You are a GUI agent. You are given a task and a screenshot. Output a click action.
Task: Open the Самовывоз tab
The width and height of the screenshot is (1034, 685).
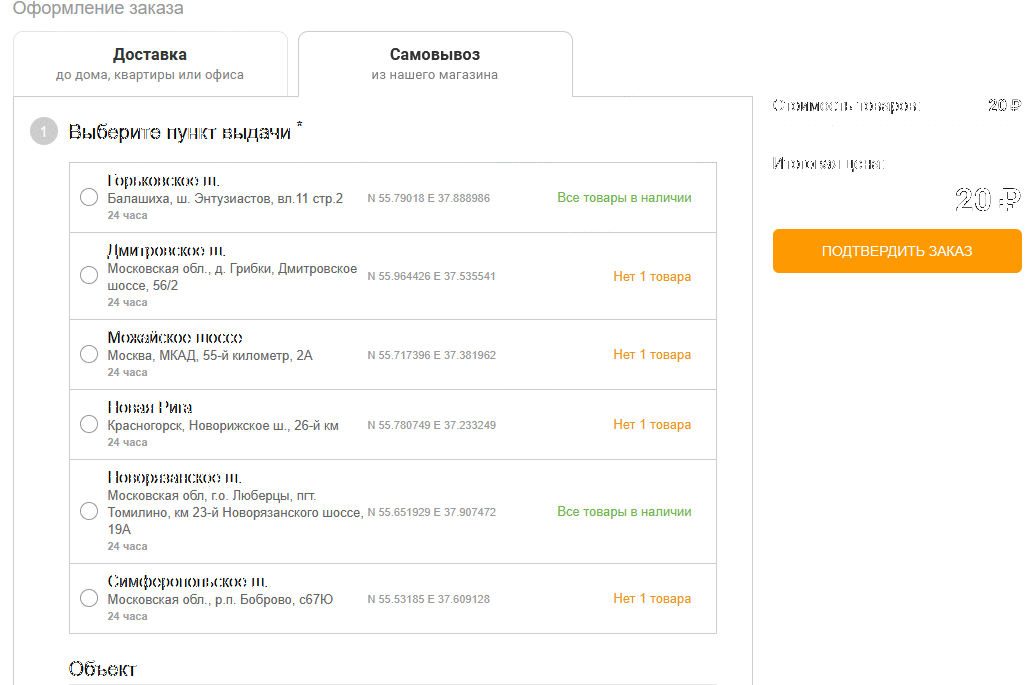(x=435, y=64)
